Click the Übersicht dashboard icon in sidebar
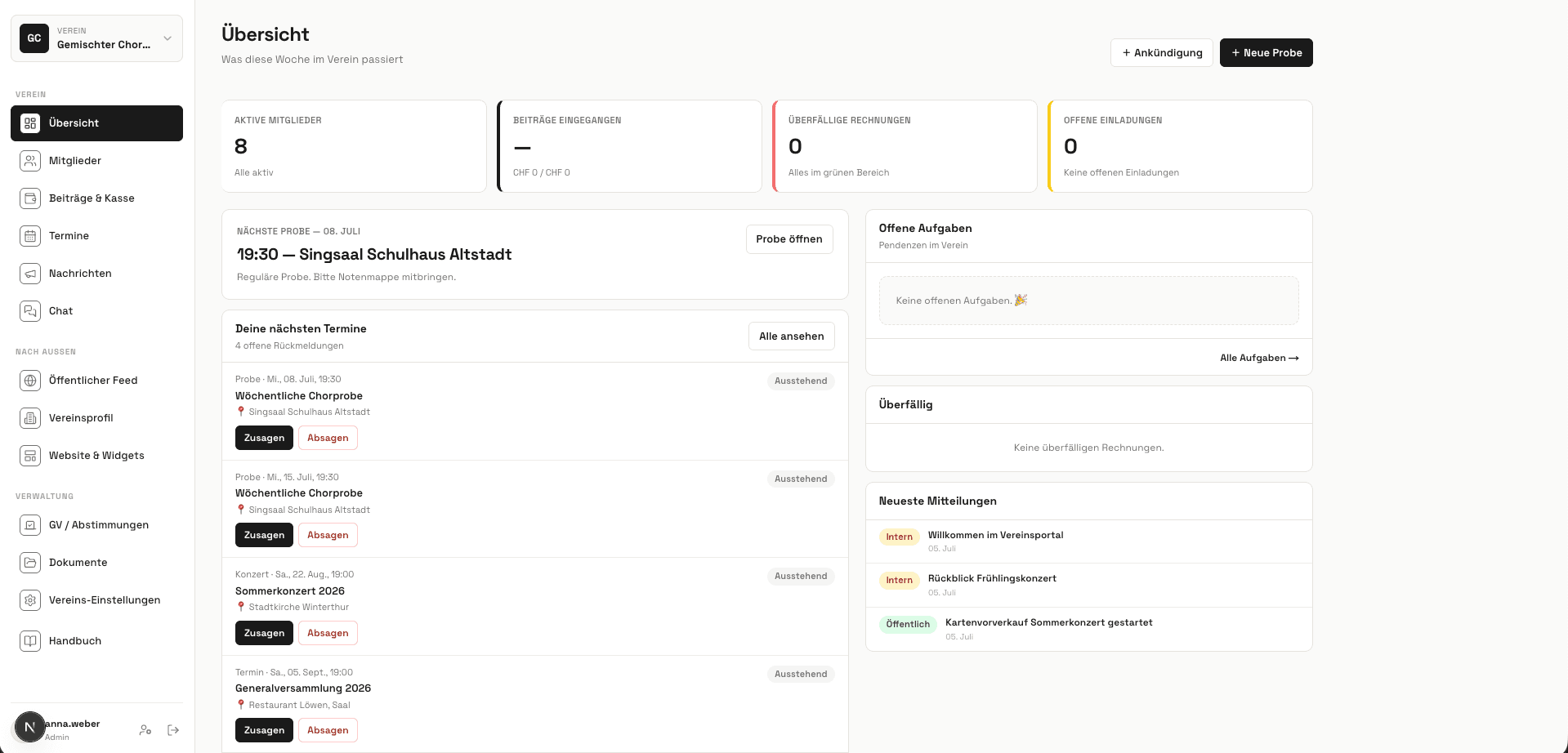The image size is (1568, 753). [x=30, y=123]
